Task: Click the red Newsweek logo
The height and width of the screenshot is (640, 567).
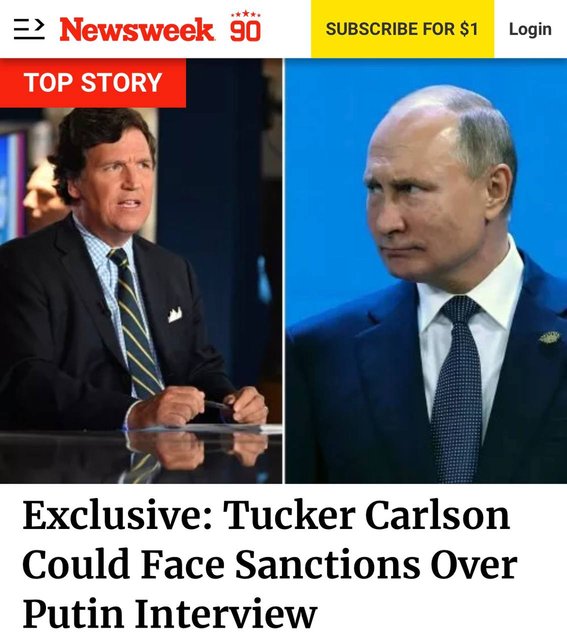Action: 137,29
